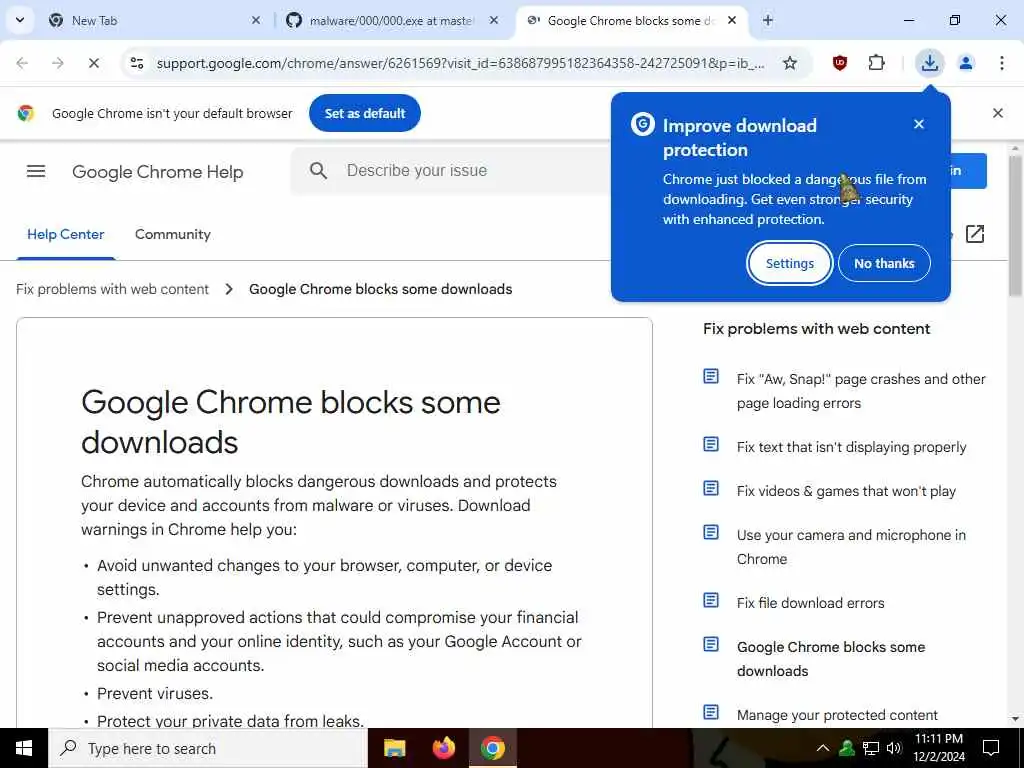Viewport: 1024px width, 768px height.
Task: Open Fix file download errors article
Action: click(x=810, y=603)
